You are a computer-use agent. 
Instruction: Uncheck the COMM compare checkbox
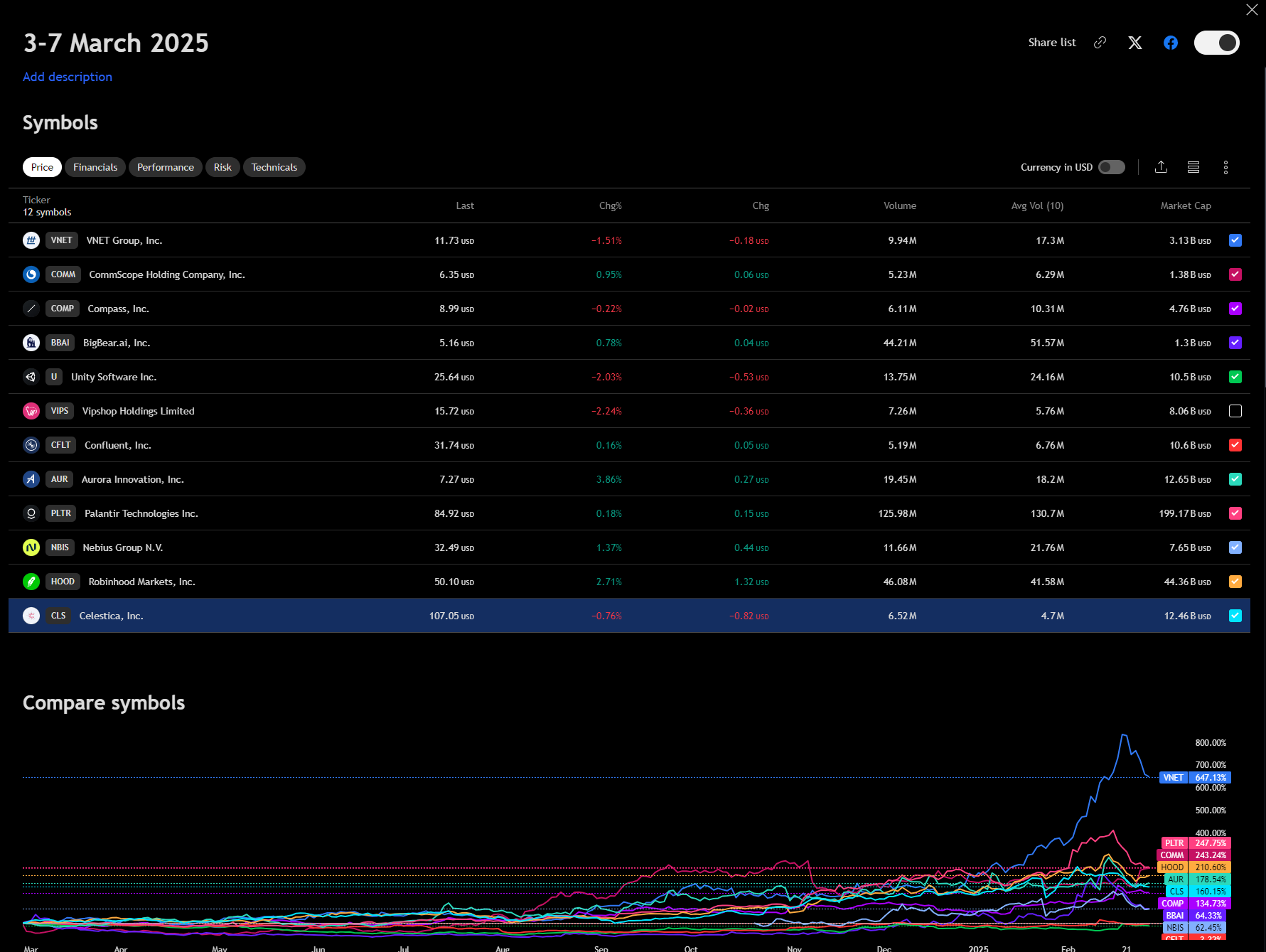click(x=1235, y=274)
